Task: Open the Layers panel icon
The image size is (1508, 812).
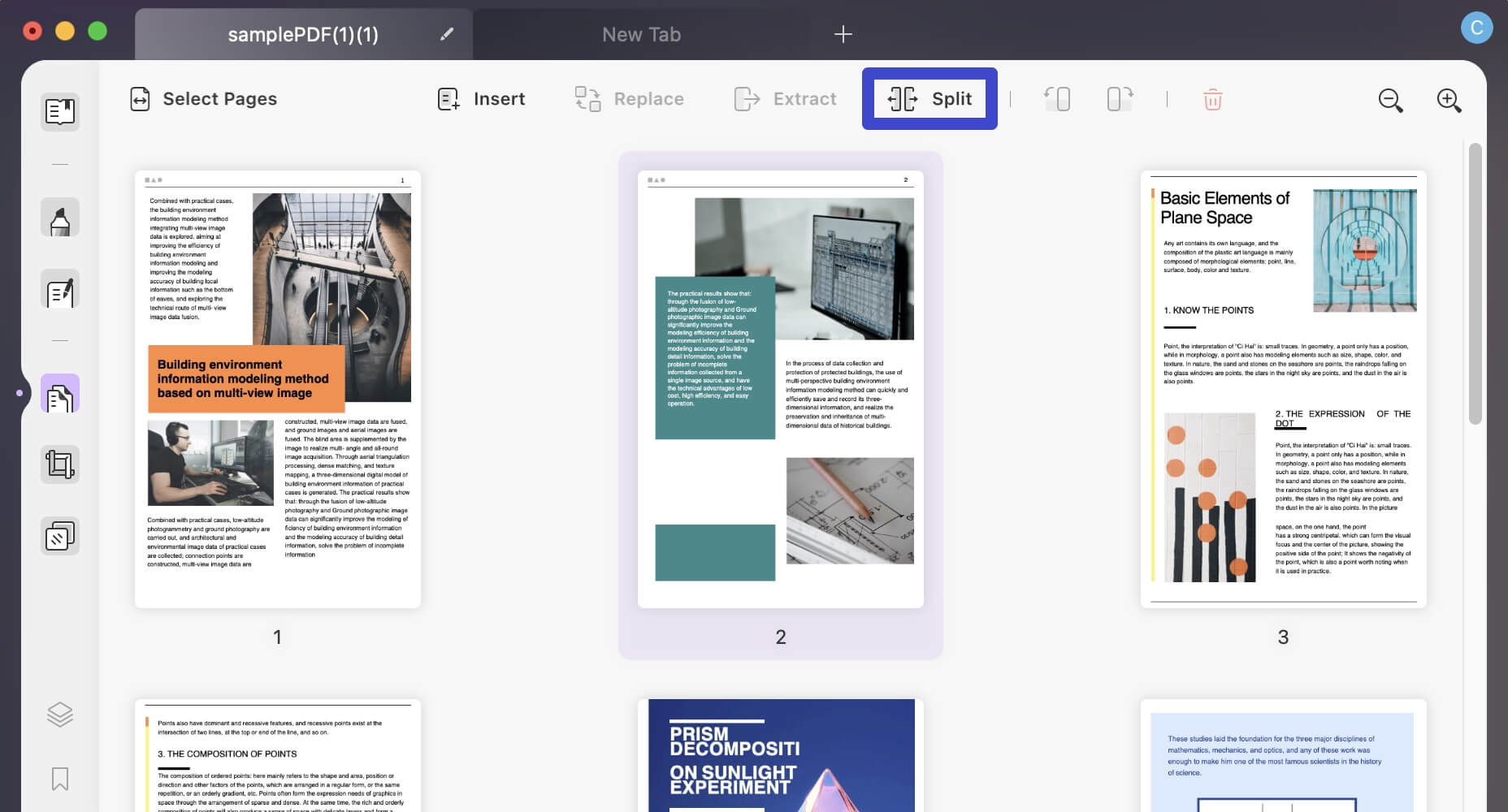Action: tap(60, 715)
